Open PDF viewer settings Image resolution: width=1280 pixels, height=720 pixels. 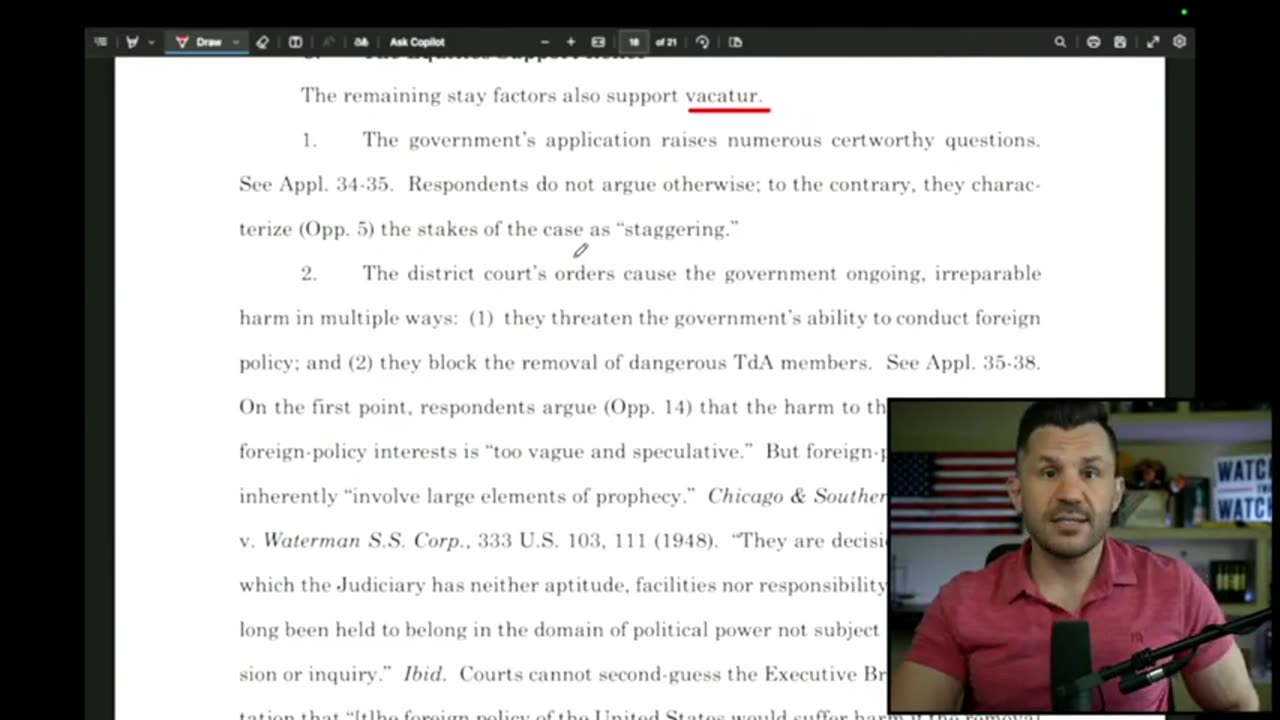click(x=1180, y=42)
